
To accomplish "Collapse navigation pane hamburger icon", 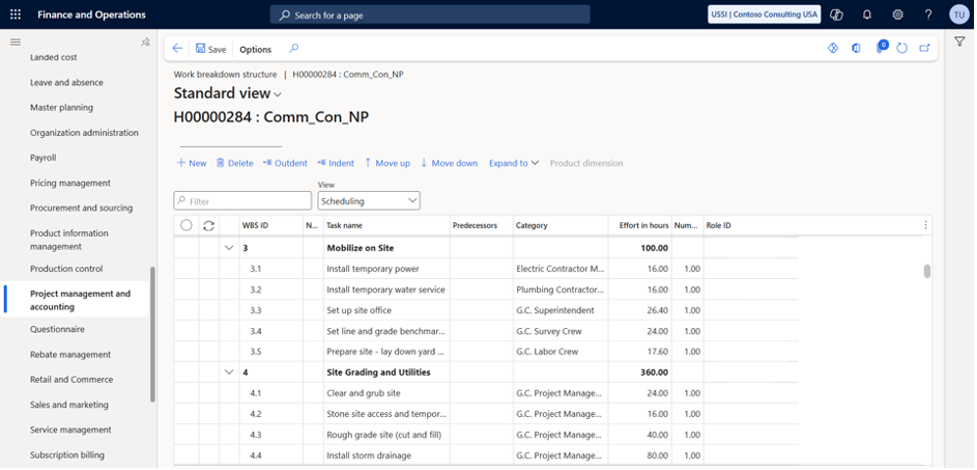I will coord(16,42).
